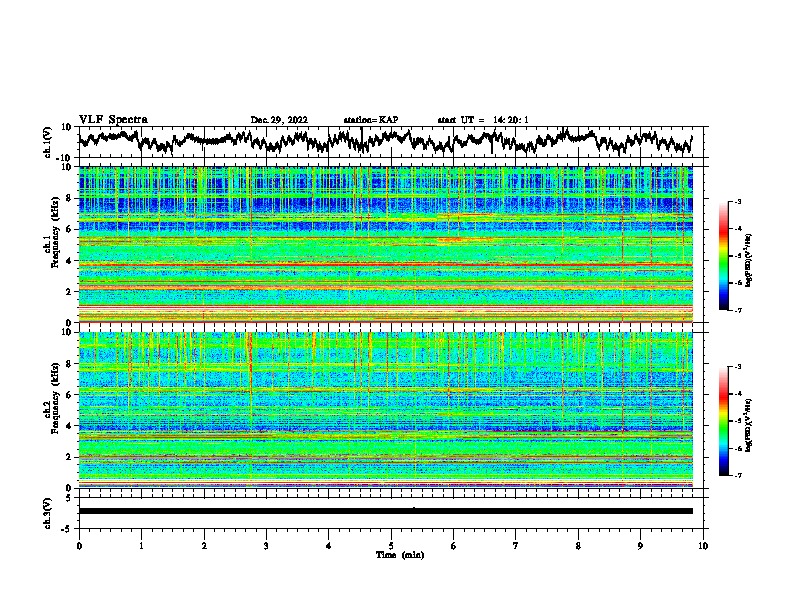Click the ch.1 color scale bar
792x612 pixels.
pos(723,256)
